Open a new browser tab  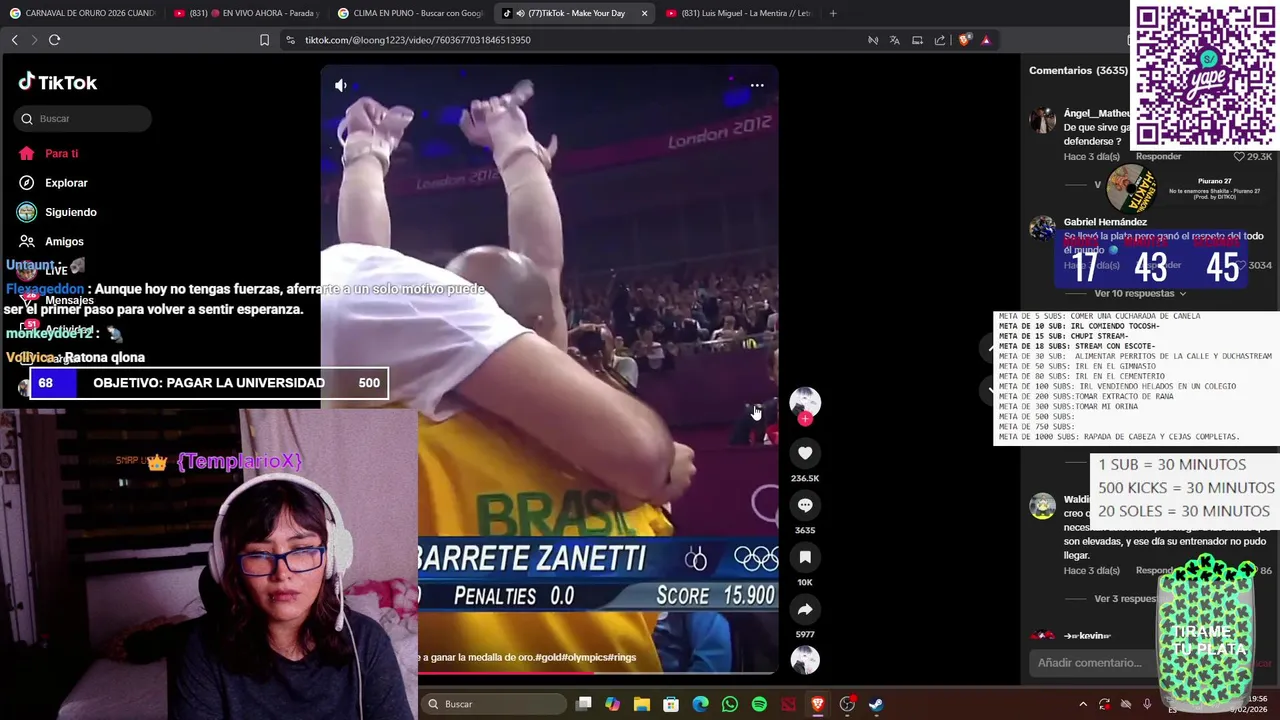pos(833,13)
